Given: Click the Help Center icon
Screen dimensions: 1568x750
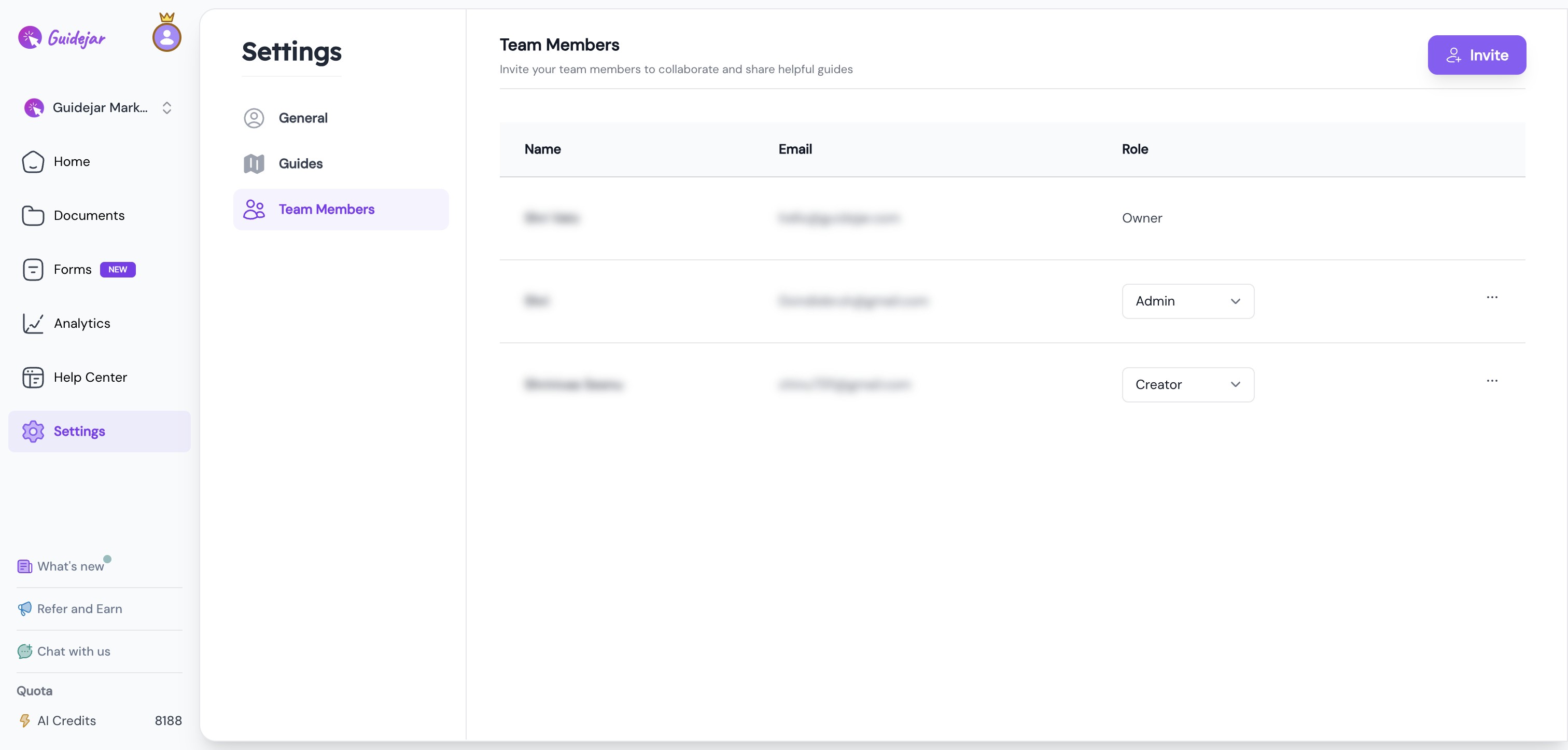Looking at the screenshot, I should [x=33, y=378].
